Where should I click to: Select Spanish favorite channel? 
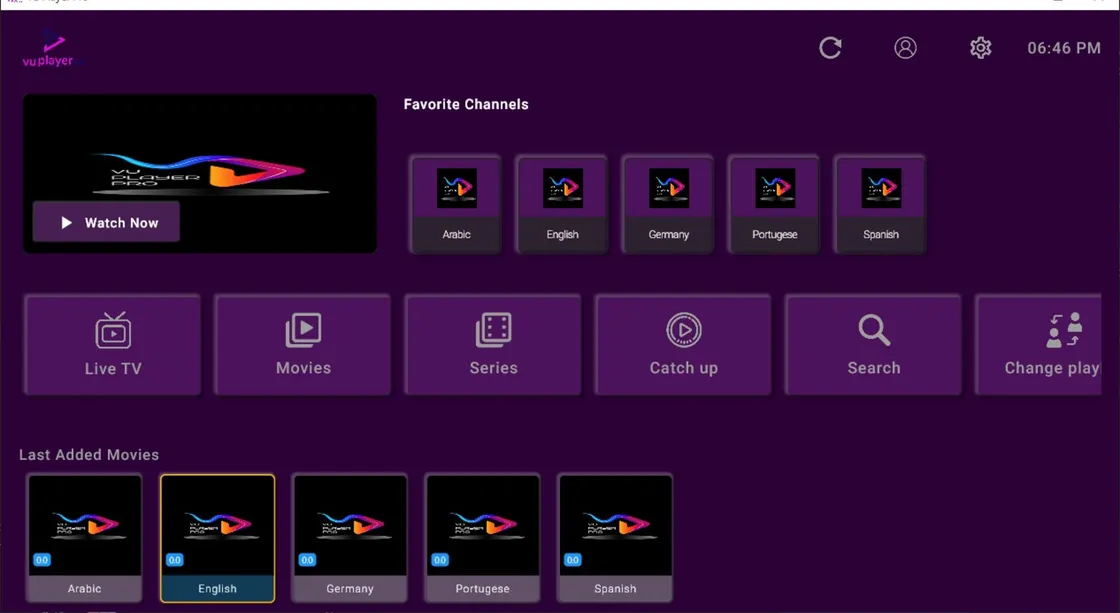pyautogui.click(x=880, y=204)
